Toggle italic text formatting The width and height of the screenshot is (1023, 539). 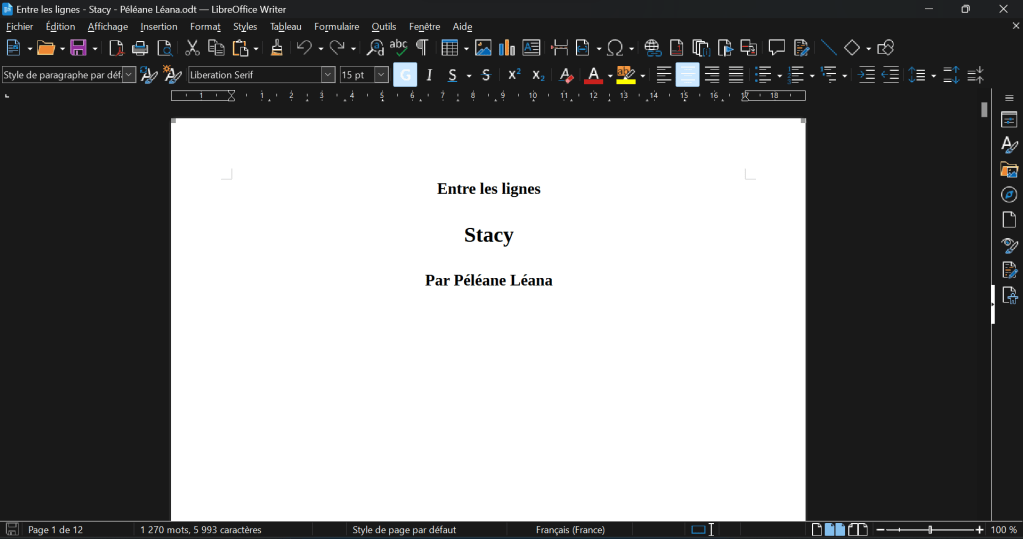(x=429, y=75)
